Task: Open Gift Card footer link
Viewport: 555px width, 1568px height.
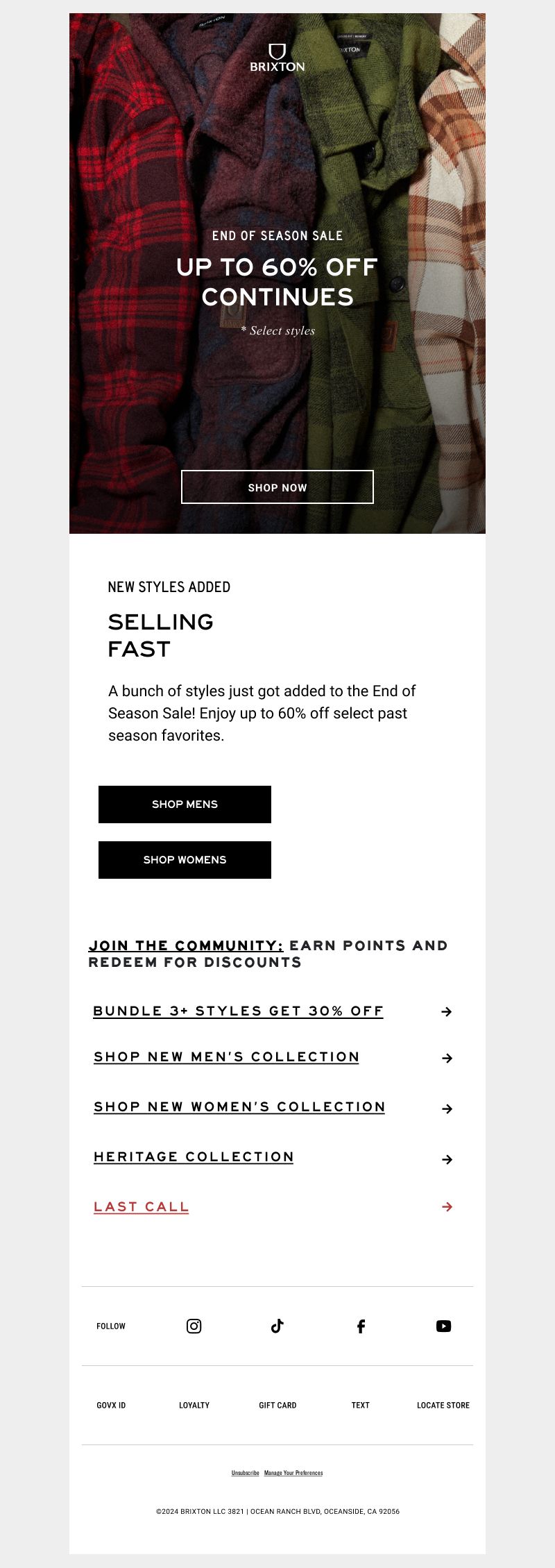Action: tap(277, 1405)
